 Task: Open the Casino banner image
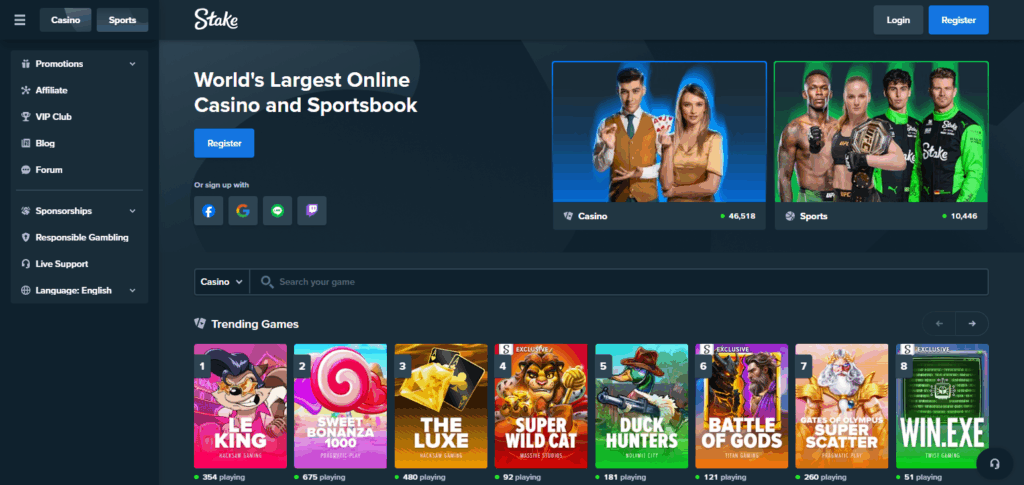(660, 132)
